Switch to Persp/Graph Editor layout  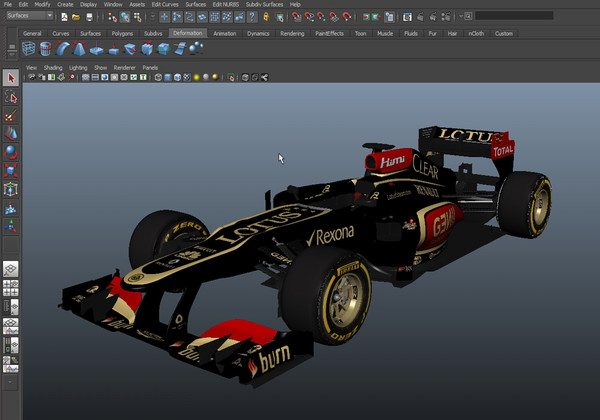[11, 326]
